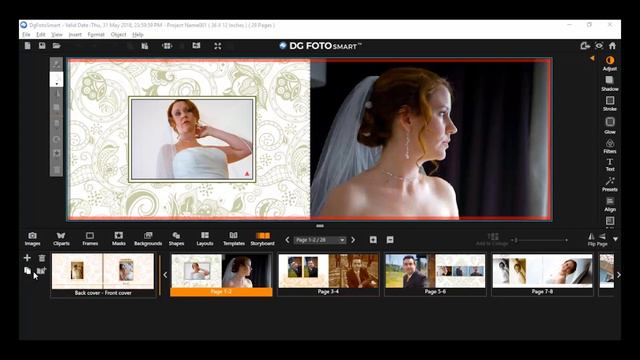The width and height of the screenshot is (640, 360).
Task: Open the Masks tab
Action: point(119,239)
